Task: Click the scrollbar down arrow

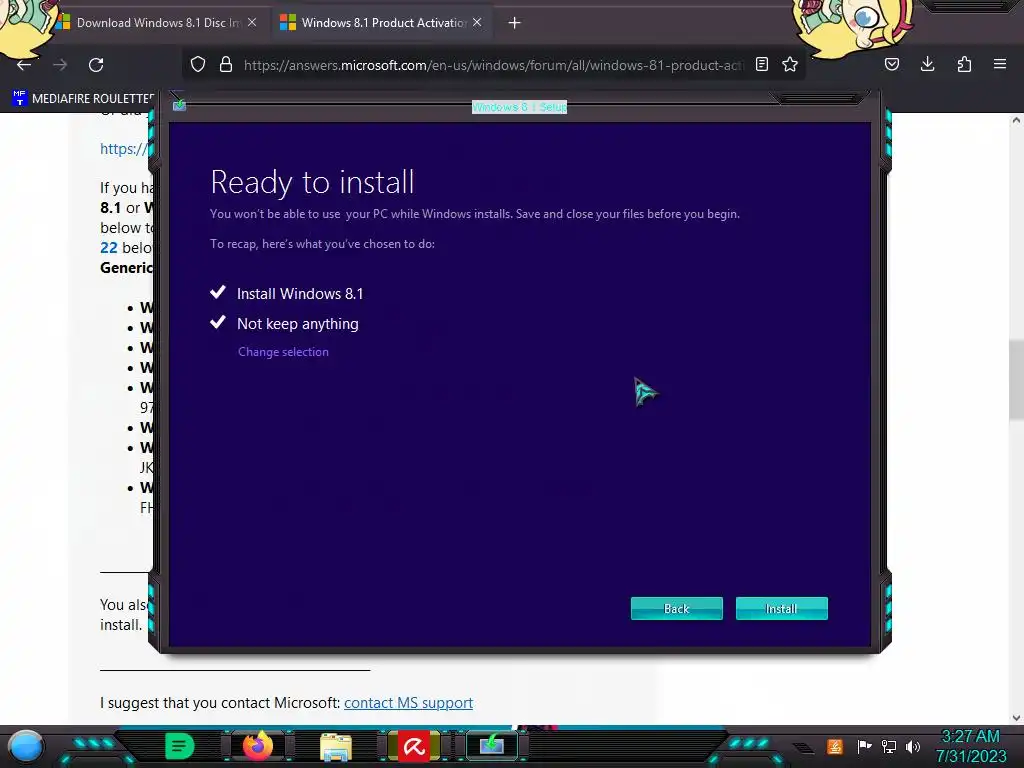Action: coord(1016,718)
